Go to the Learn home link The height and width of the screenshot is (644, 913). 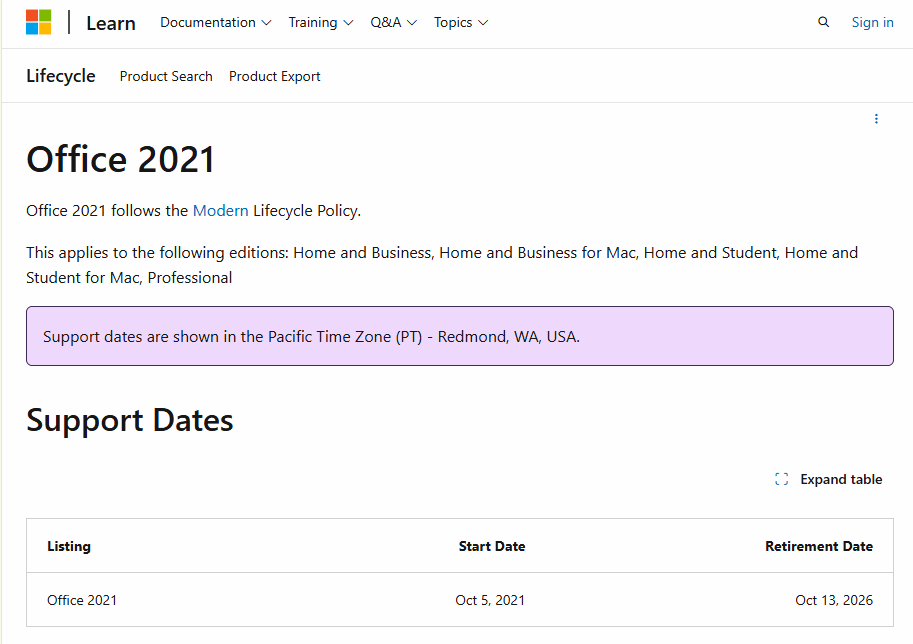pyautogui.click(x=111, y=23)
